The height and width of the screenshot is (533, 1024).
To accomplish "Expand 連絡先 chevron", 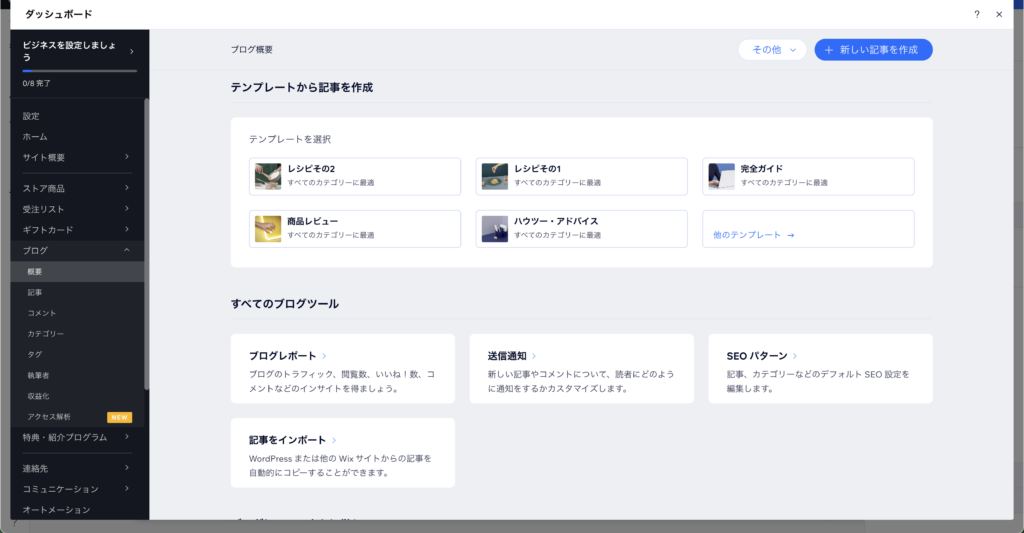I will pos(127,468).
